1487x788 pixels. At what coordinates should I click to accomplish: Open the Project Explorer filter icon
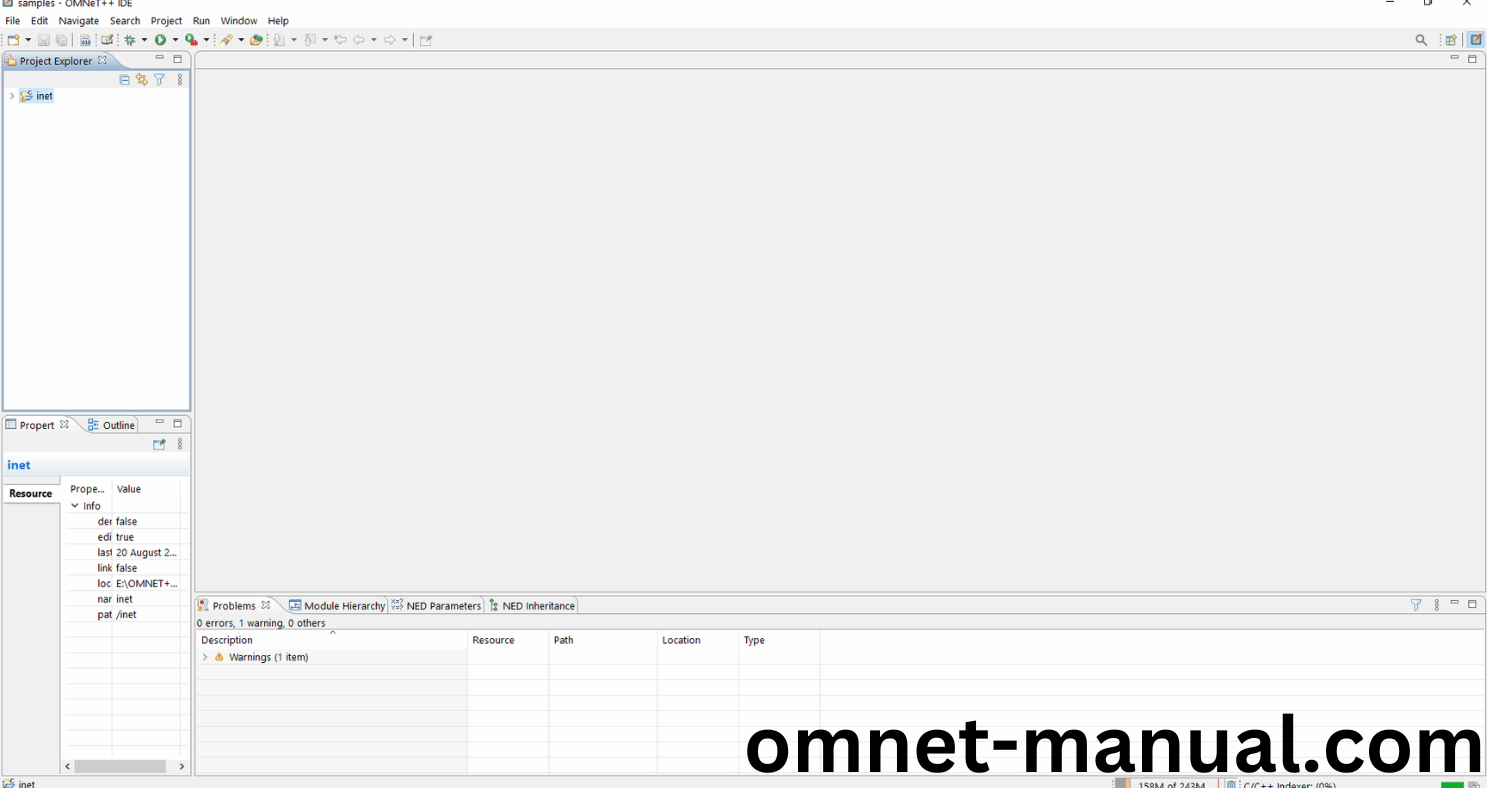(x=159, y=80)
